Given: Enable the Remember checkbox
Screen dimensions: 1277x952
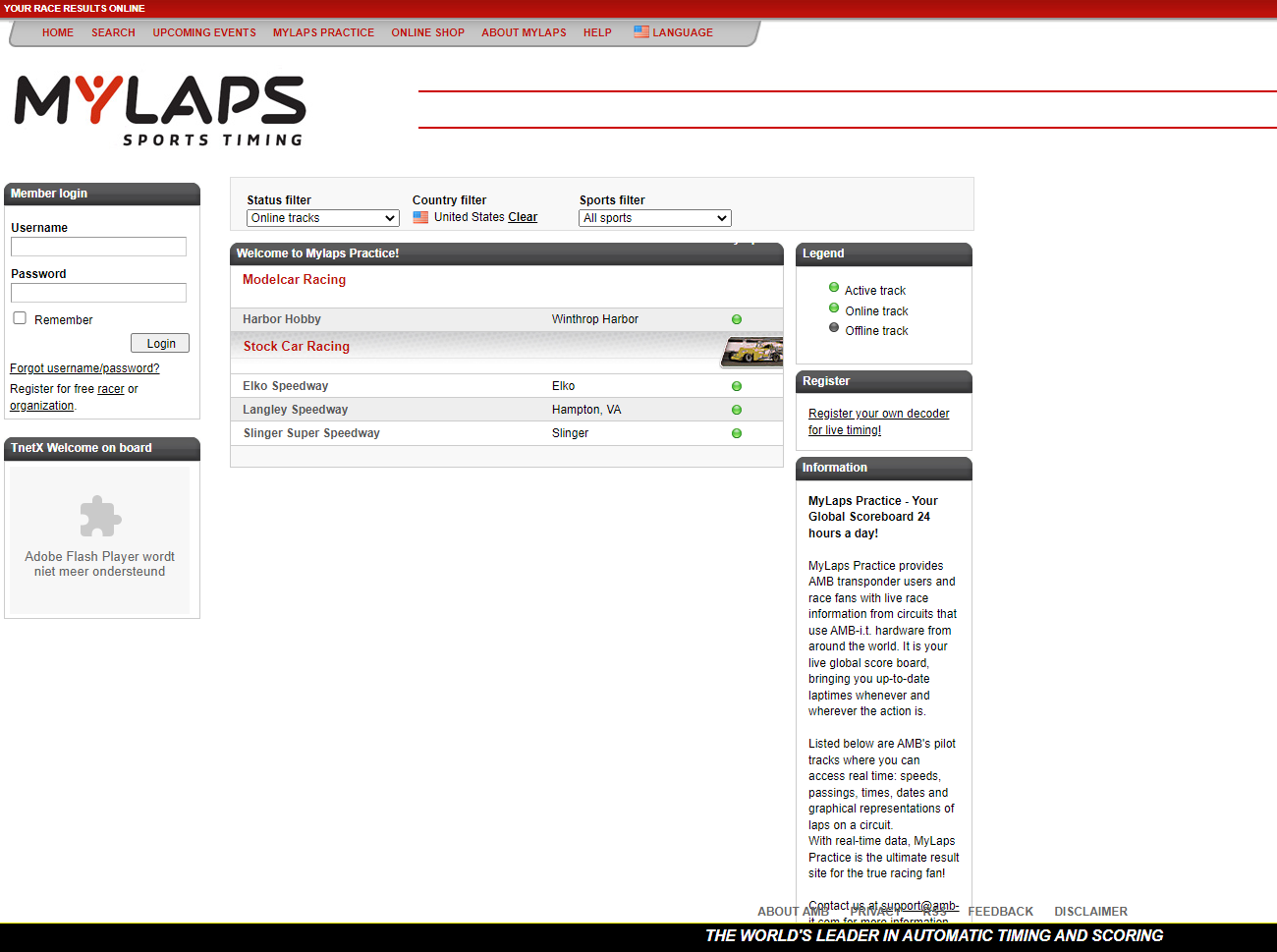Looking at the screenshot, I should pyautogui.click(x=20, y=318).
